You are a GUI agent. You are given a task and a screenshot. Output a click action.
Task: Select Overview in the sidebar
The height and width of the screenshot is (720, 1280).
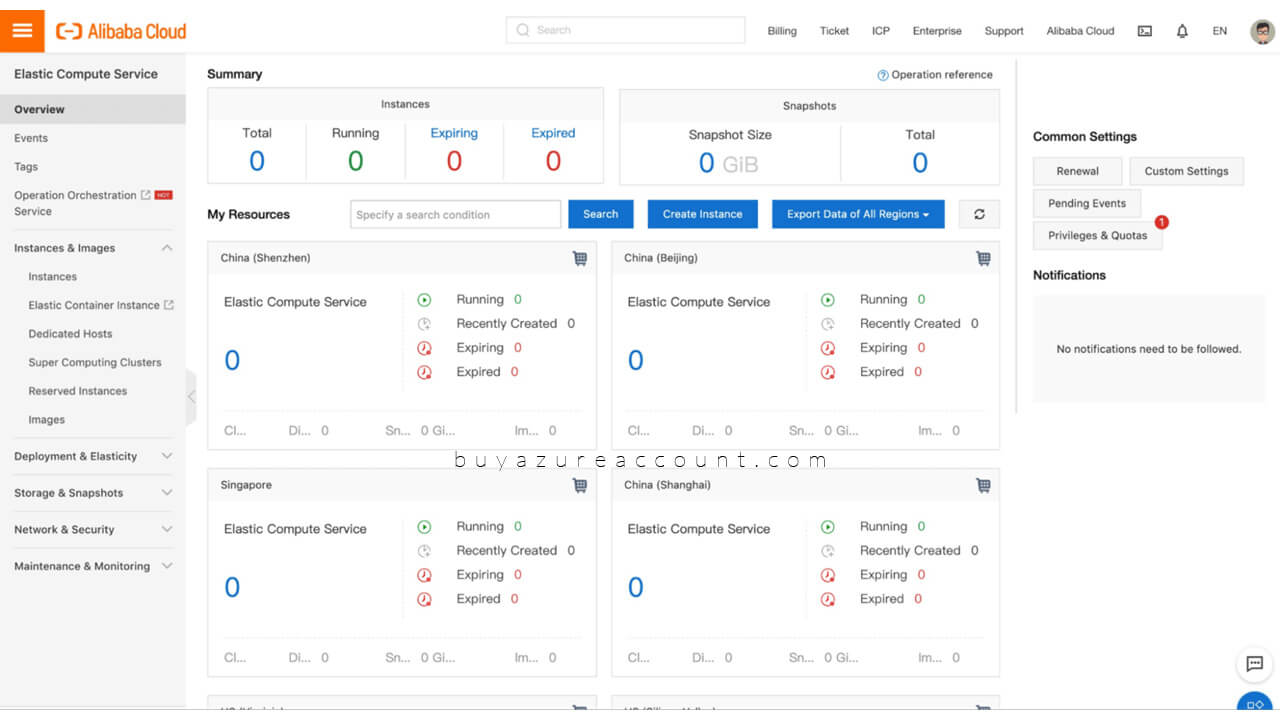coord(92,109)
